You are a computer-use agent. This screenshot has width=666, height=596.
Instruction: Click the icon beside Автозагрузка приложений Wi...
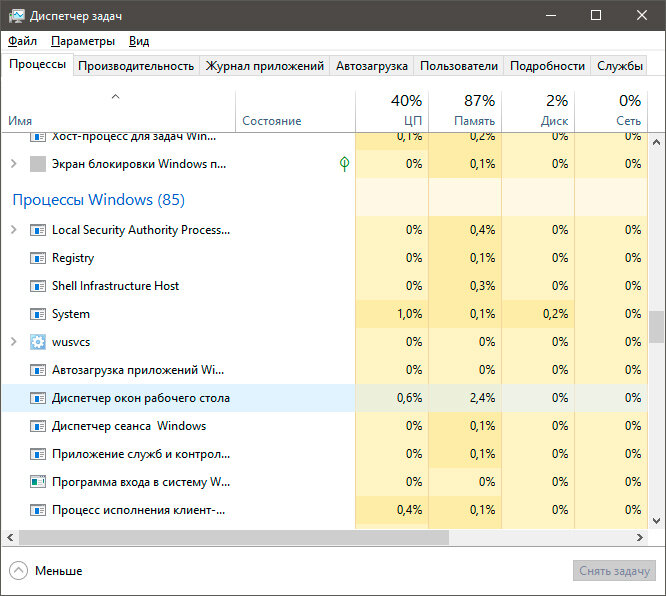tap(38, 370)
